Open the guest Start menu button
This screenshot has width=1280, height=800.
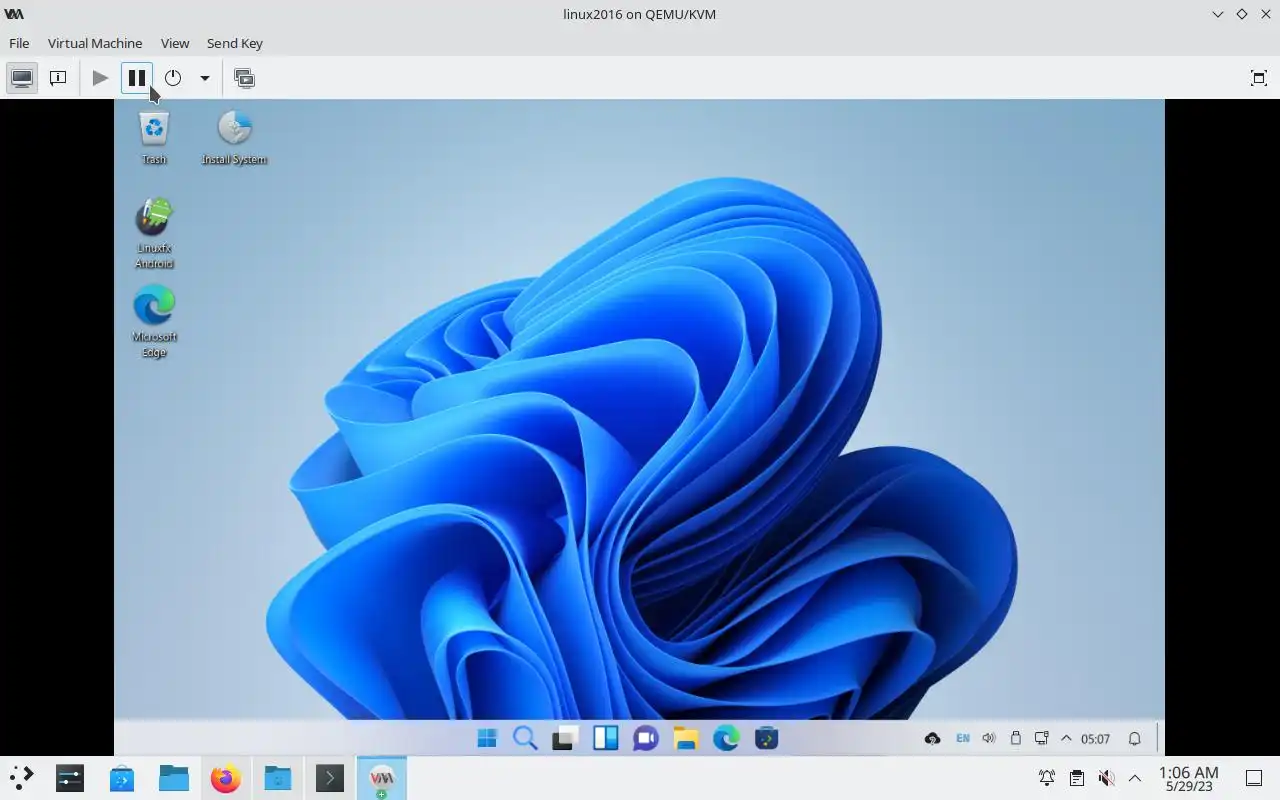(x=487, y=739)
